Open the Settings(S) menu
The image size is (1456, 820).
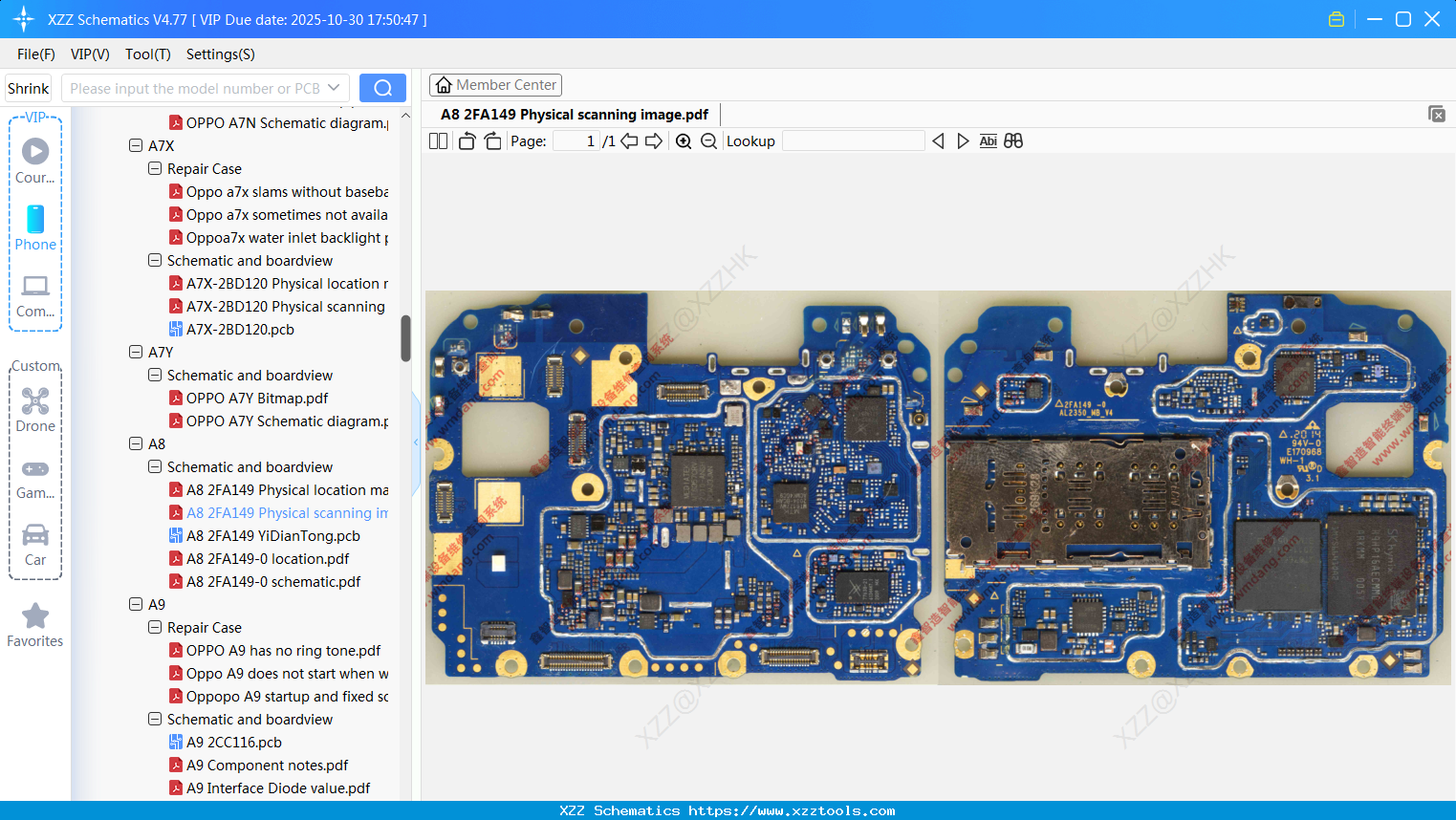[221, 54]
